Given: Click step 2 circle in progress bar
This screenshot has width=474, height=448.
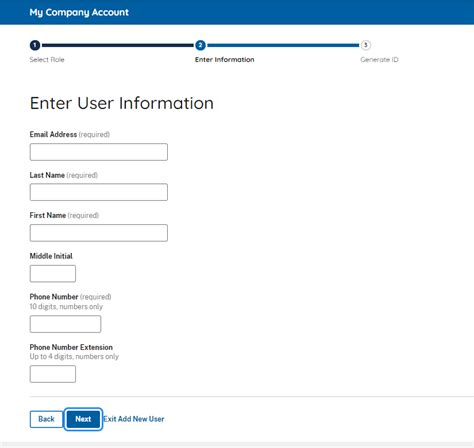Looking at the screenshot, I should click(x=200, y=45).
